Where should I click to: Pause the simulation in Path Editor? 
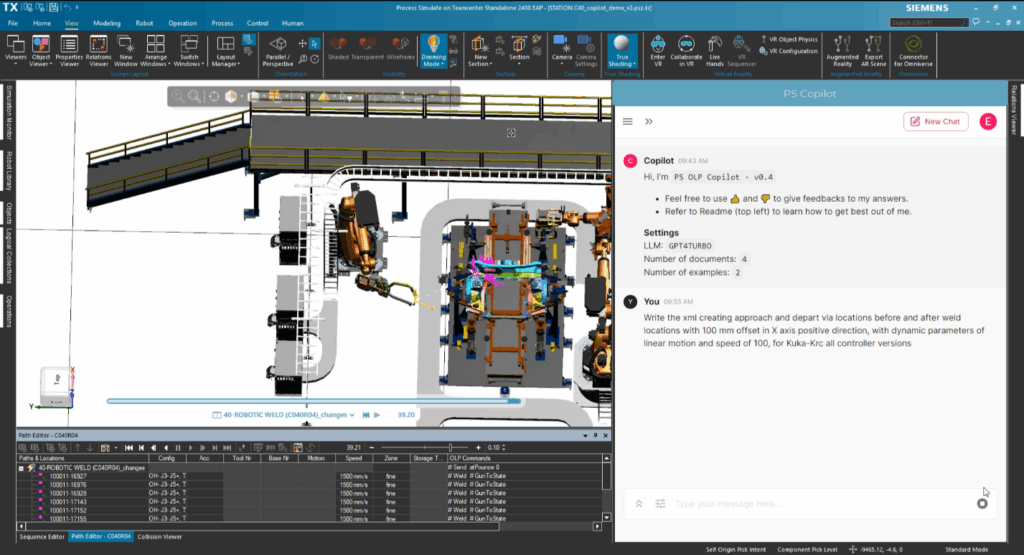(178, 448)
